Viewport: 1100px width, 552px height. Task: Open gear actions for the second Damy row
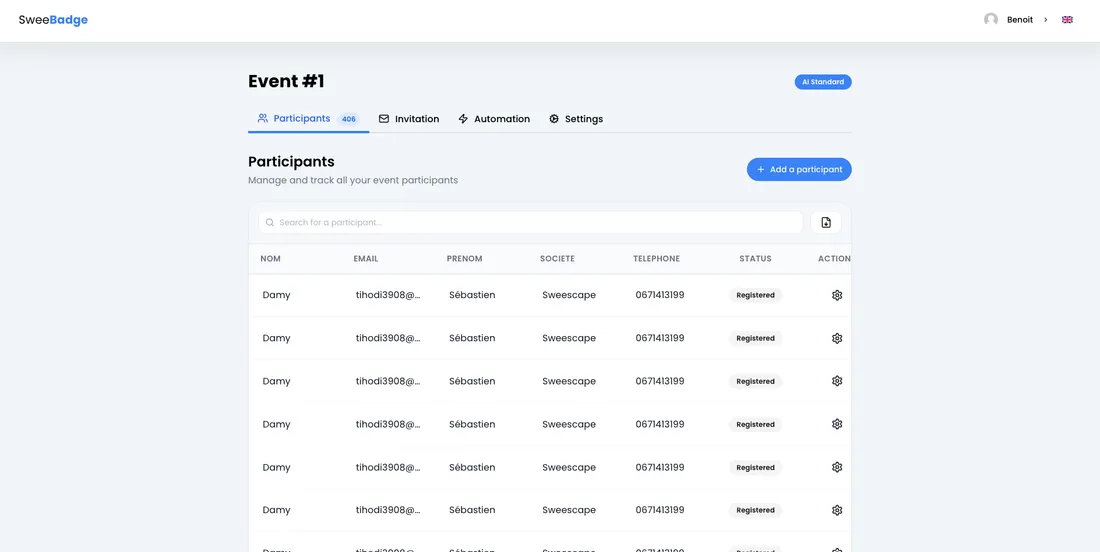pyautogui.click(x=836, y=338)
